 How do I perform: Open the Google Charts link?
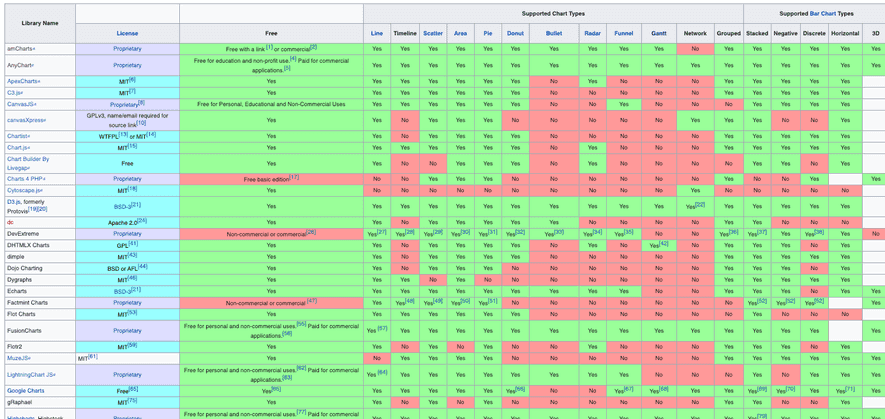[26, 391]
